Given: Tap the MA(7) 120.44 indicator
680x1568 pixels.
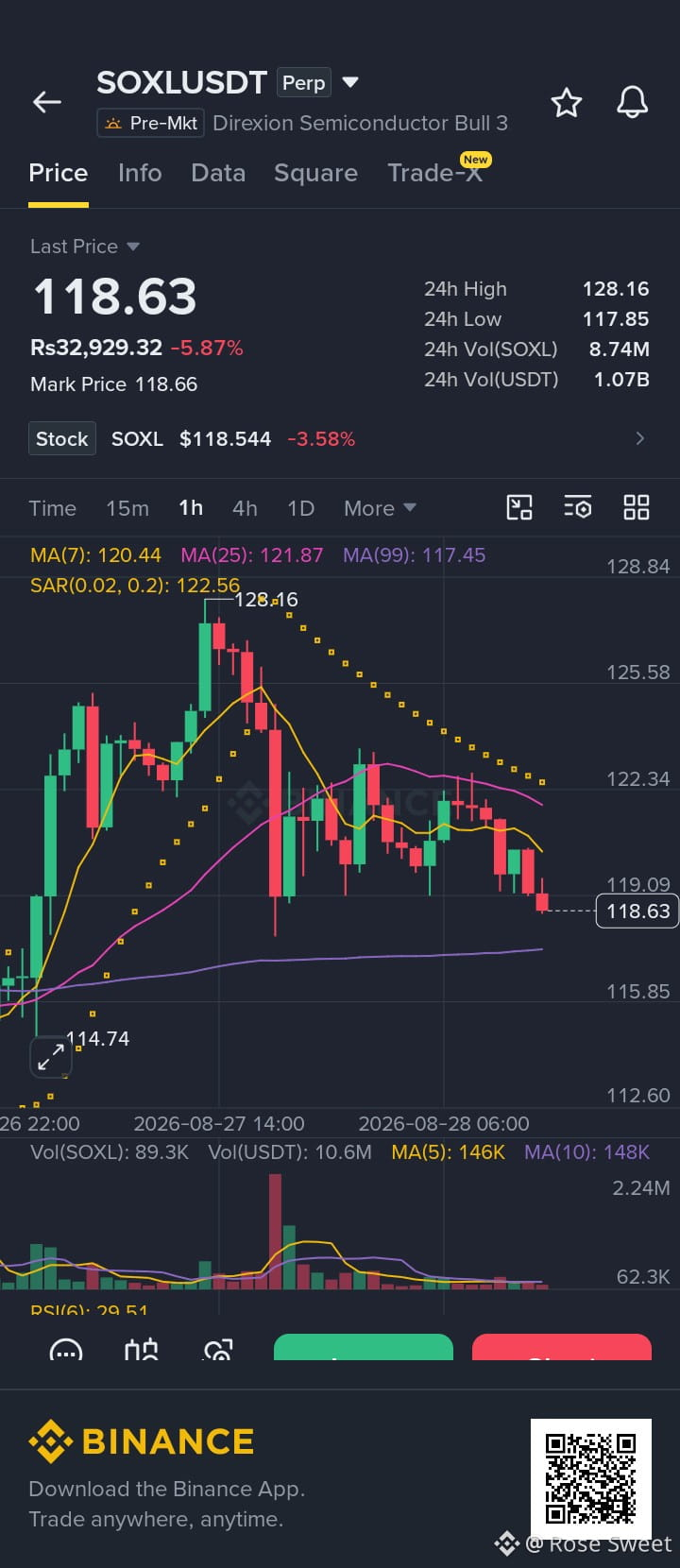Looking at the screenshot, I should (x=95, y=554).
